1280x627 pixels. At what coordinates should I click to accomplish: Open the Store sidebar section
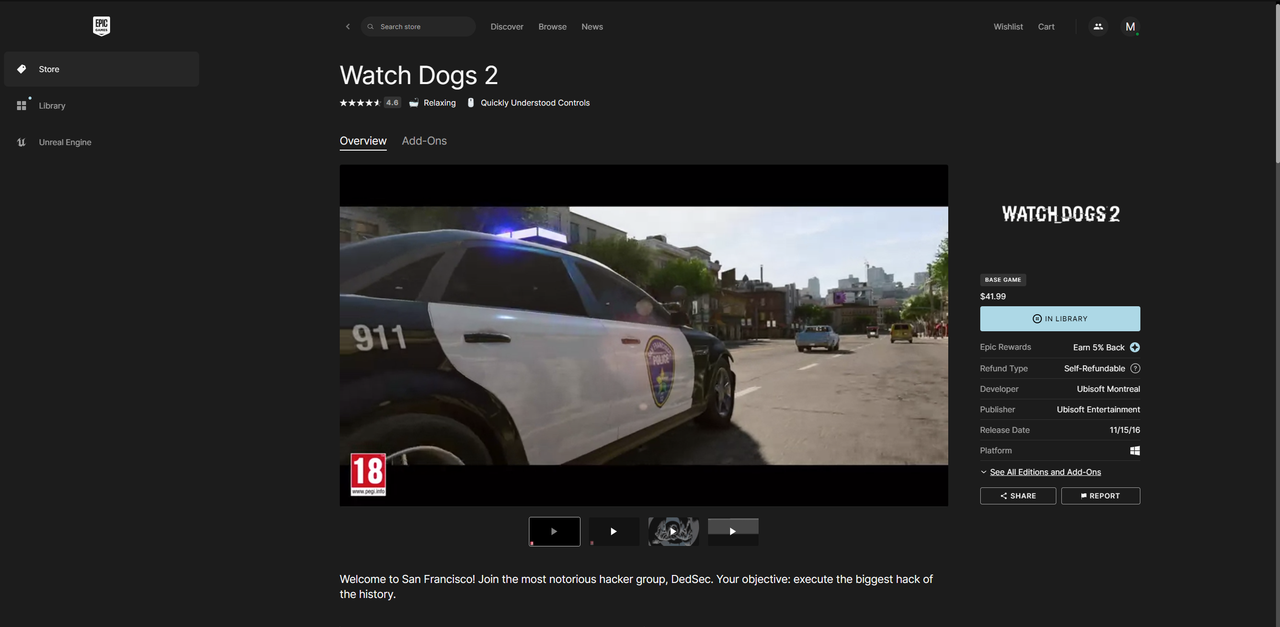(101, 69)
